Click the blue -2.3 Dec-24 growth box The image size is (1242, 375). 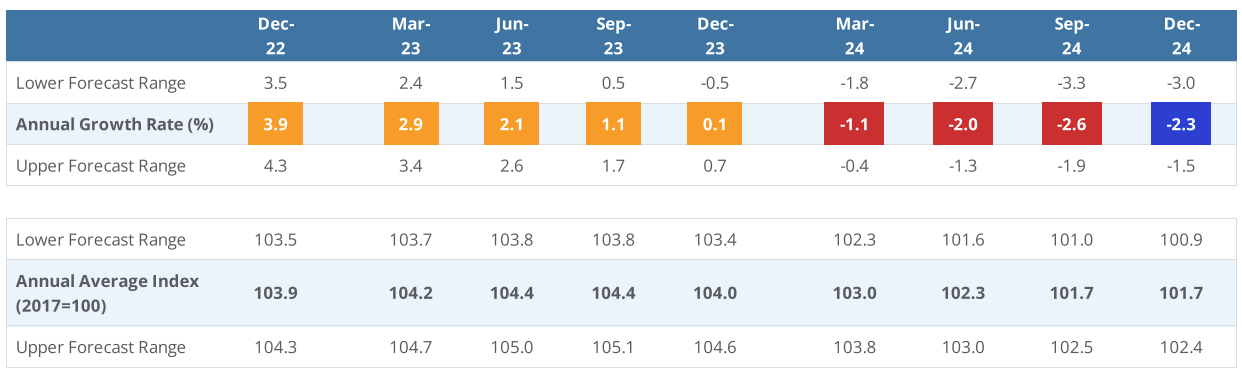[1181, 124]
